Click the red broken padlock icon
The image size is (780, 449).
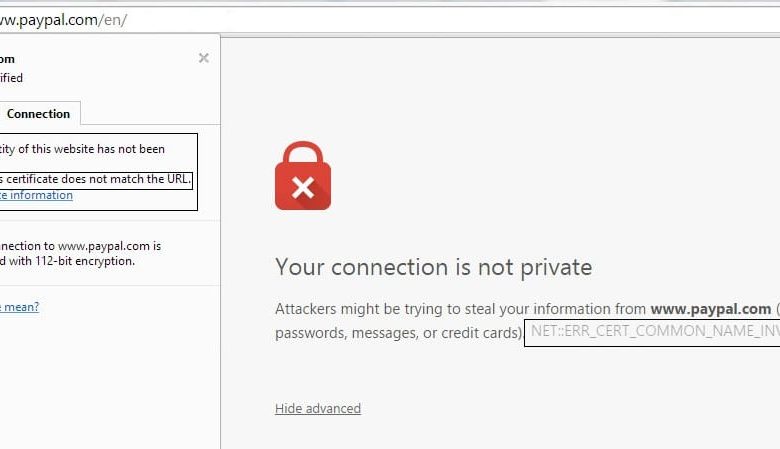click(303, 176)
